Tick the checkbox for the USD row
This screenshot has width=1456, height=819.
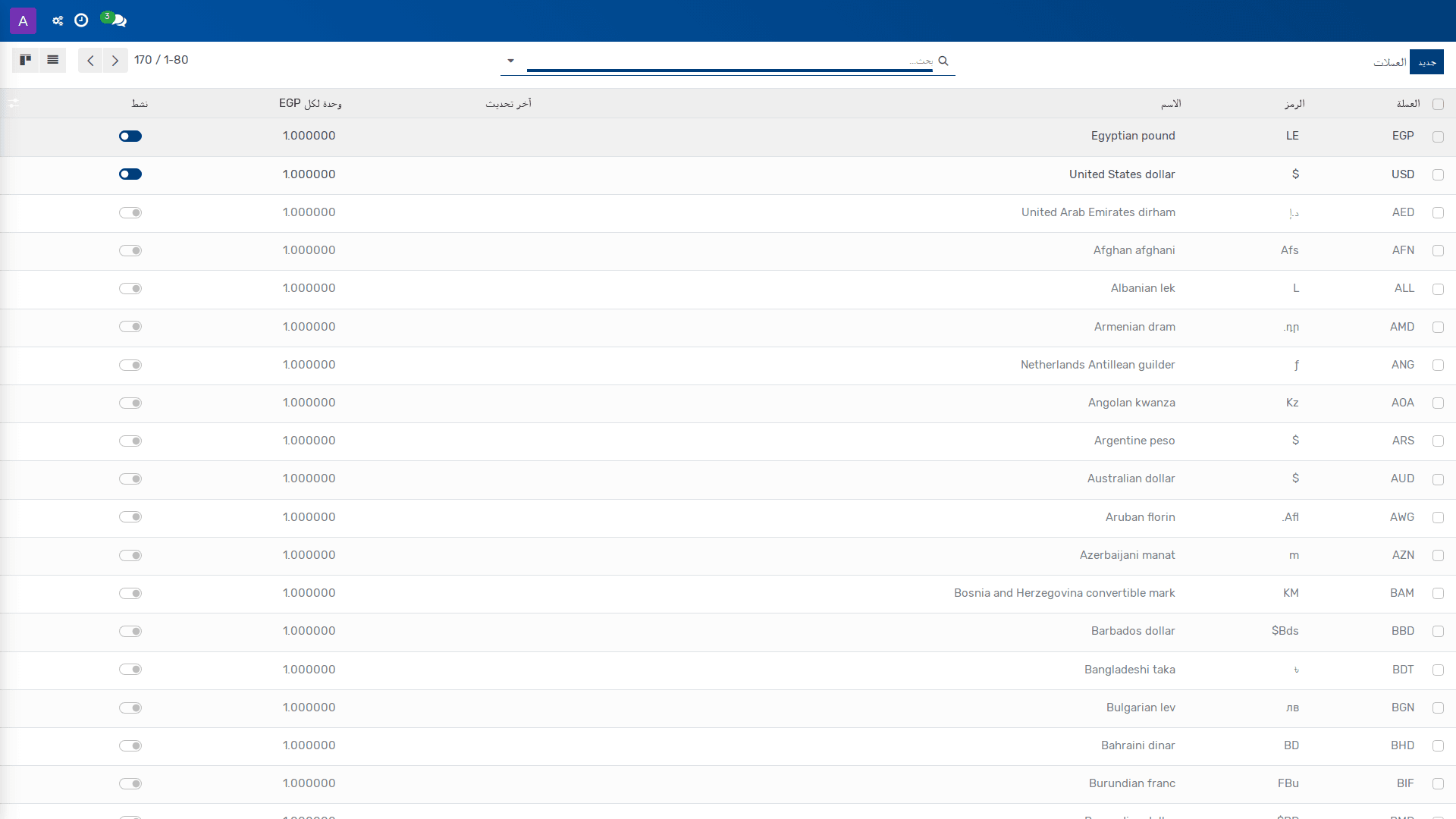pos(1438,175)
